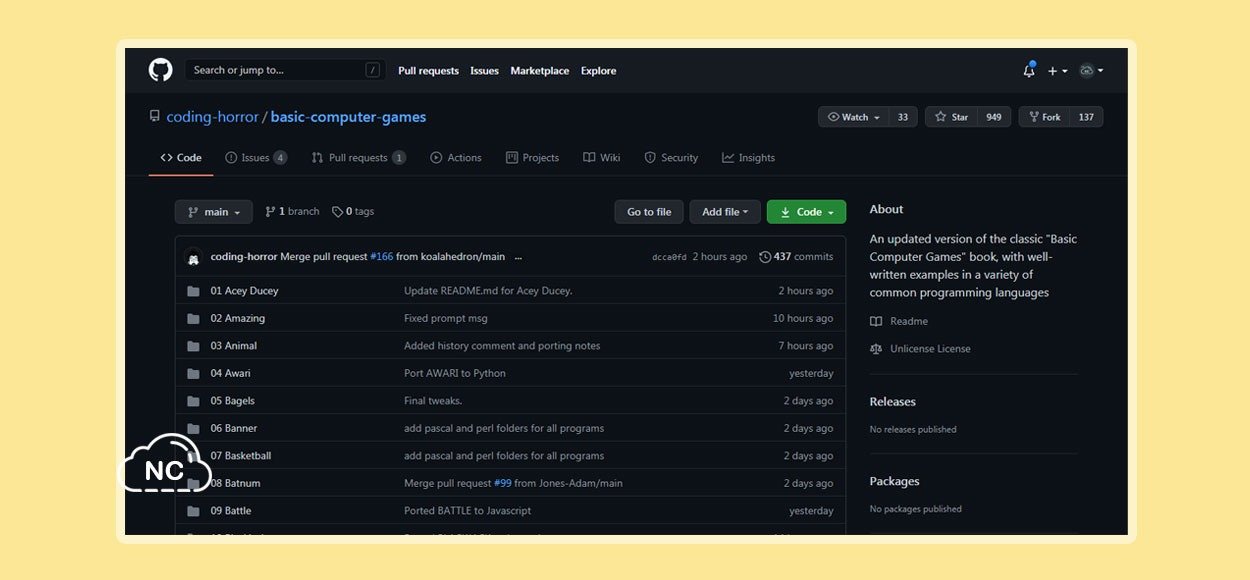Open the 06 Banner folder

(x=233, y=428)
